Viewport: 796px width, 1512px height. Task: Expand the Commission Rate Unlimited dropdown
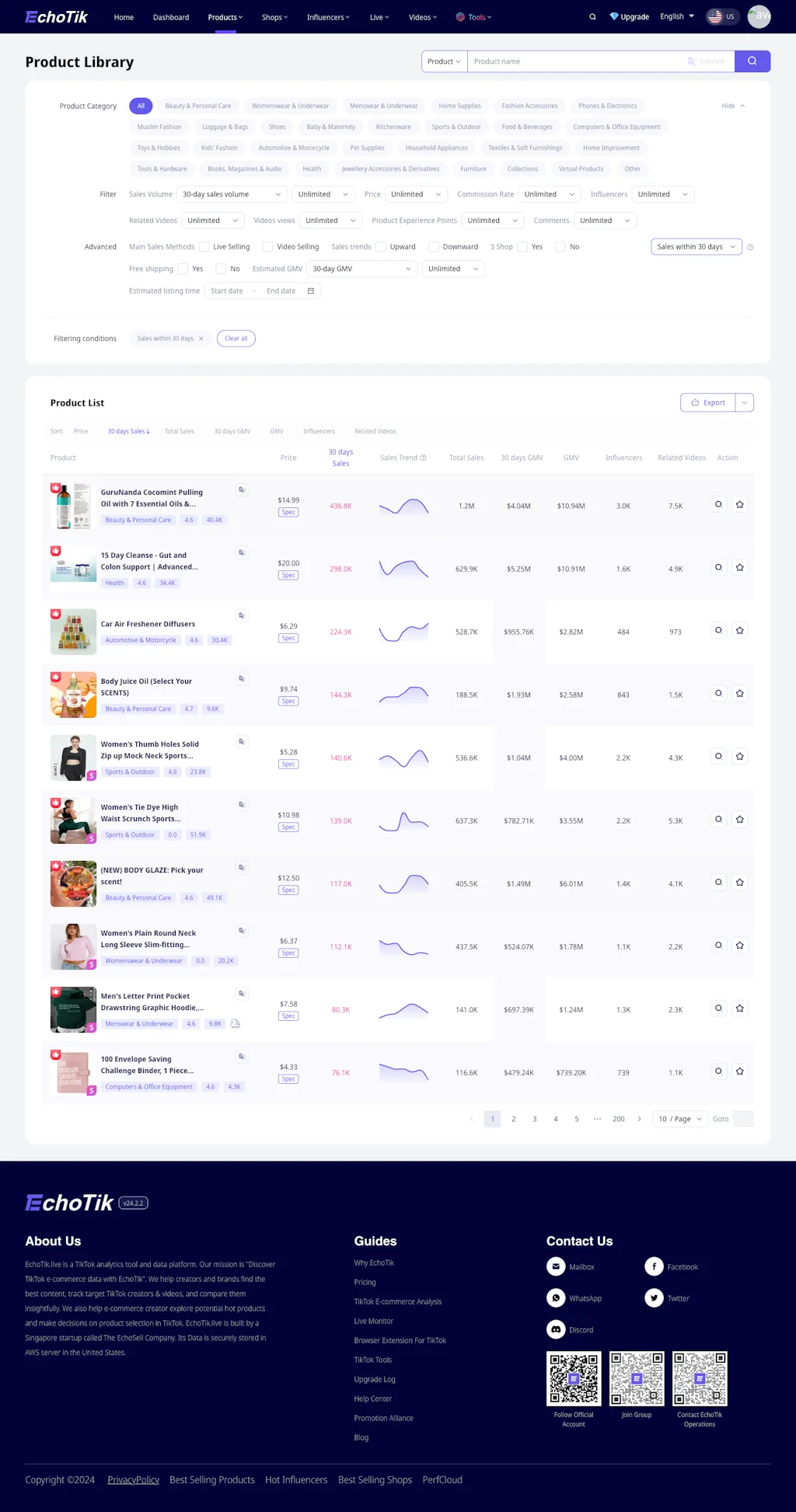tap(549, 194)
